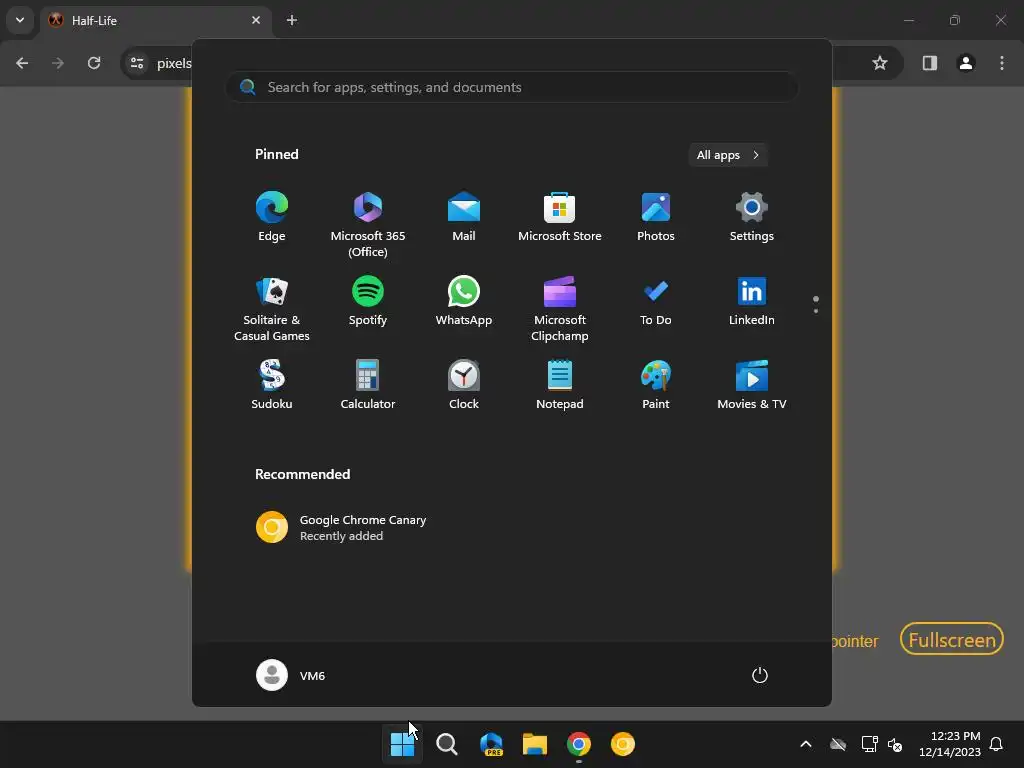Open the Paint app

(656, 385)
